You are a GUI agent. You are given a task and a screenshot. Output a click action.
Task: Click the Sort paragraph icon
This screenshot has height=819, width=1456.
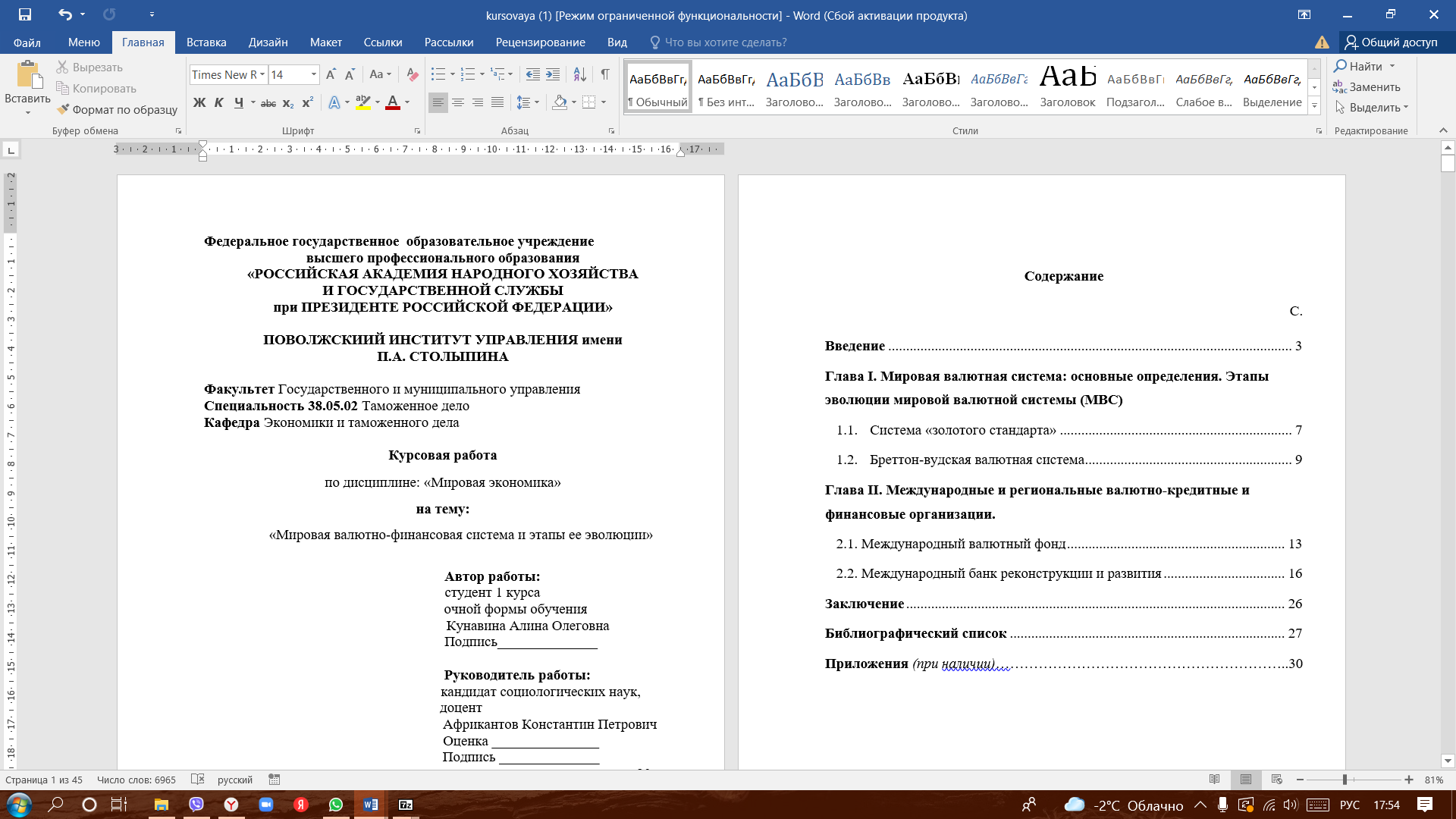pyautogui.click(x=579, y=74)
